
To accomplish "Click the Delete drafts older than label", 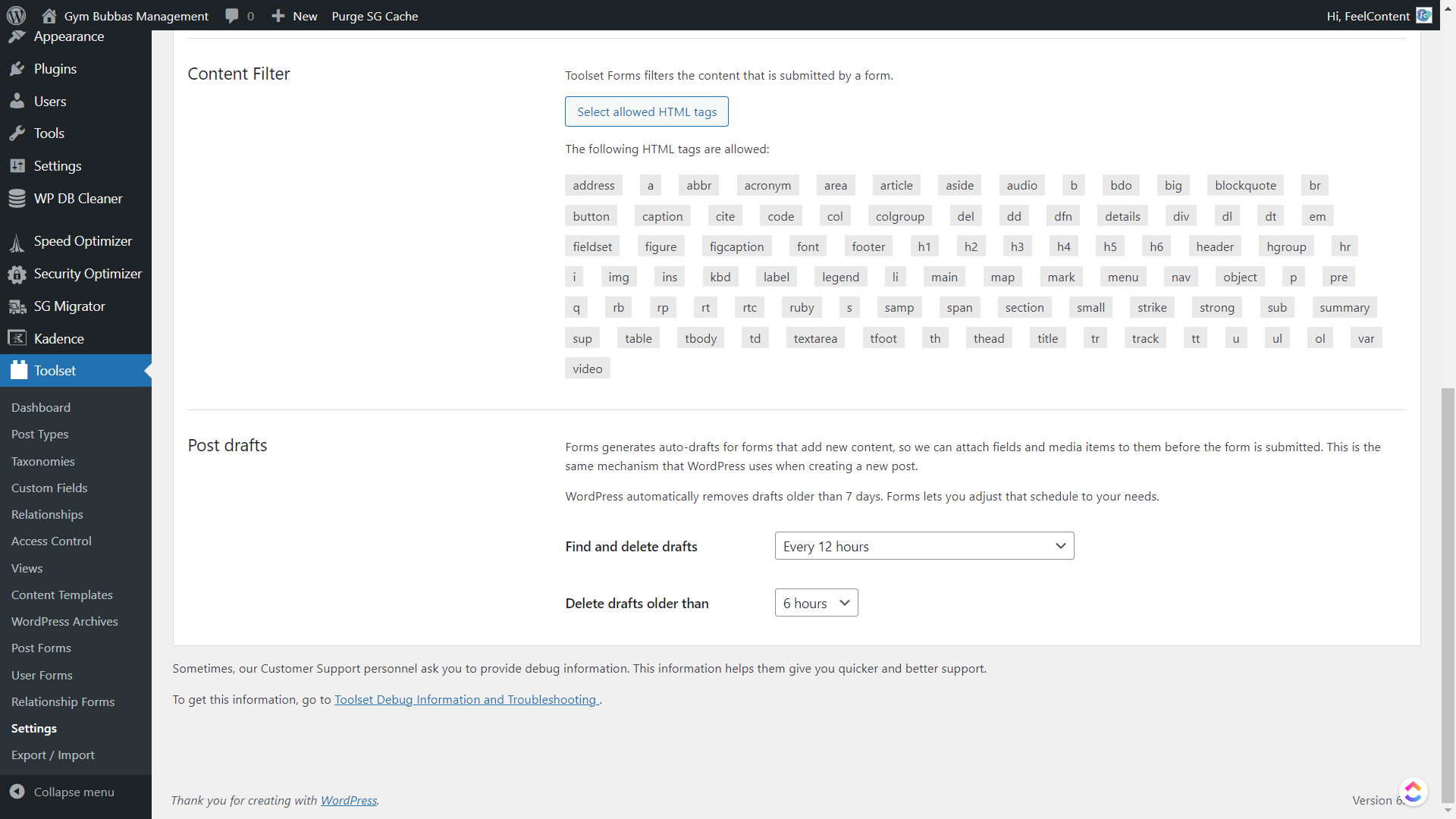I will [x=637, y=603].
